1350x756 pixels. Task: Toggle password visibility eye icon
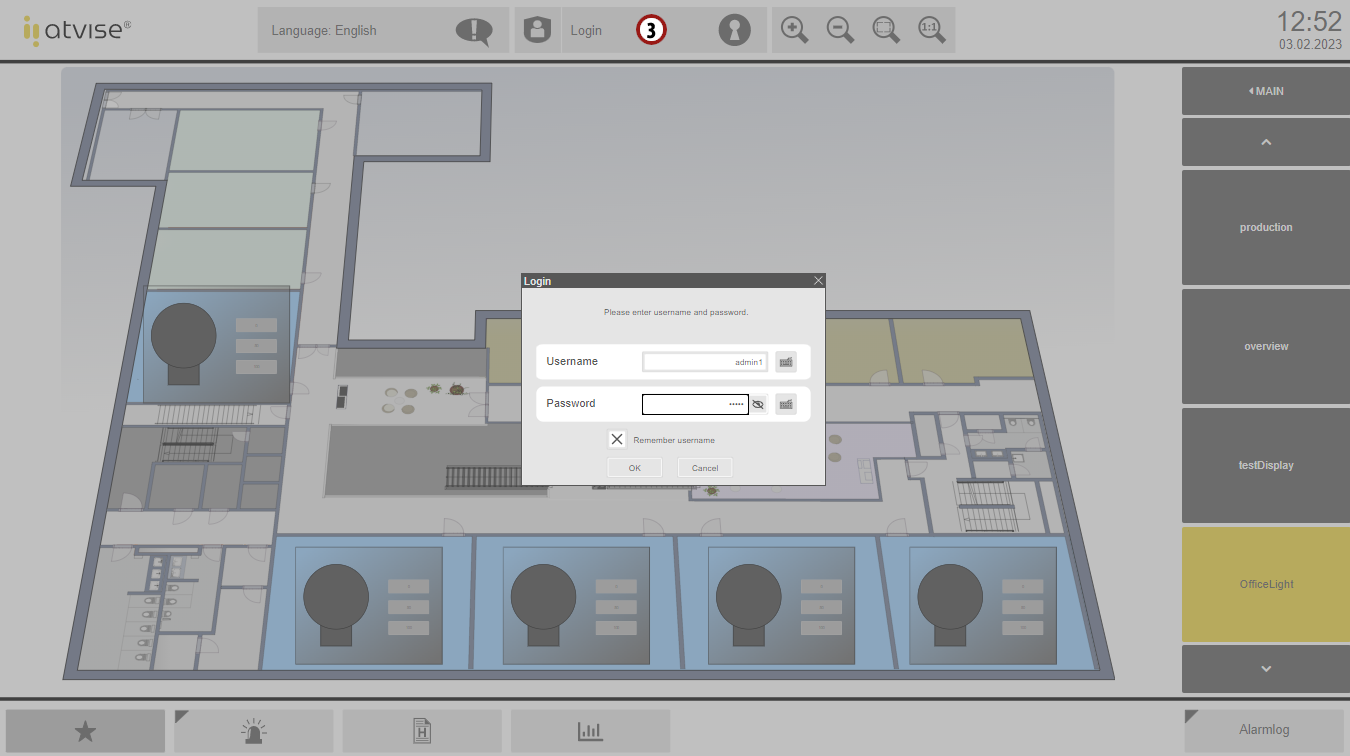(x=758, y=404)
